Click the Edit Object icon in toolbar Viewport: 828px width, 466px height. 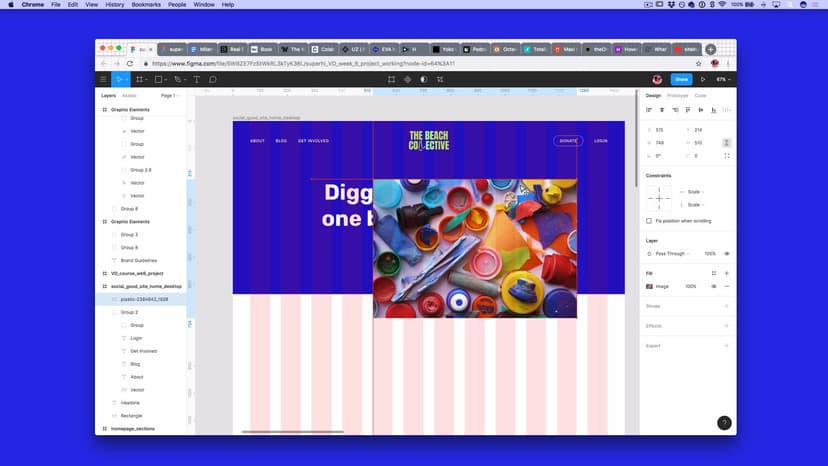pyautogui.click(x=391, y=79)
